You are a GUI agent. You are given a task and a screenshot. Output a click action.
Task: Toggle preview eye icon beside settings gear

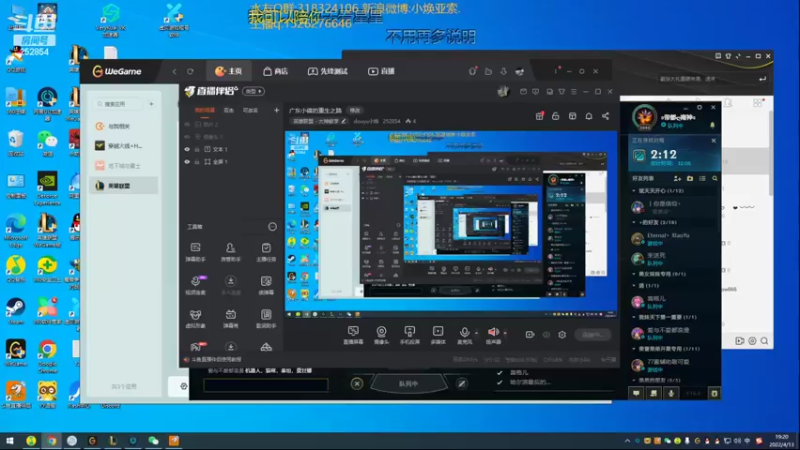pos(546,335)
